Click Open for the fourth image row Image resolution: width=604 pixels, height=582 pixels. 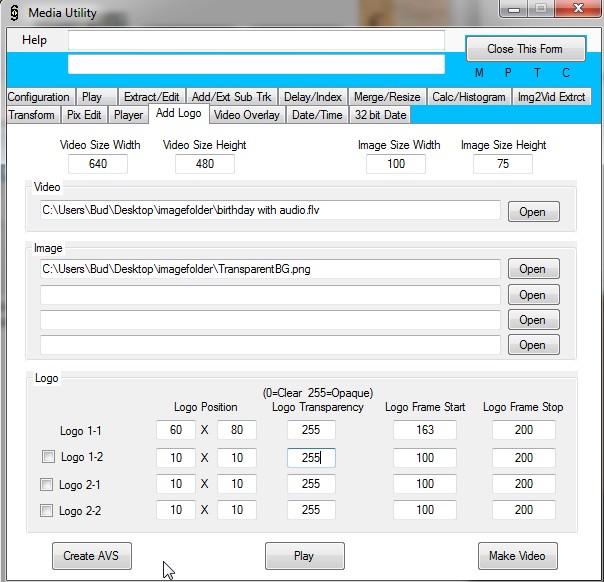tap(534, 344)
